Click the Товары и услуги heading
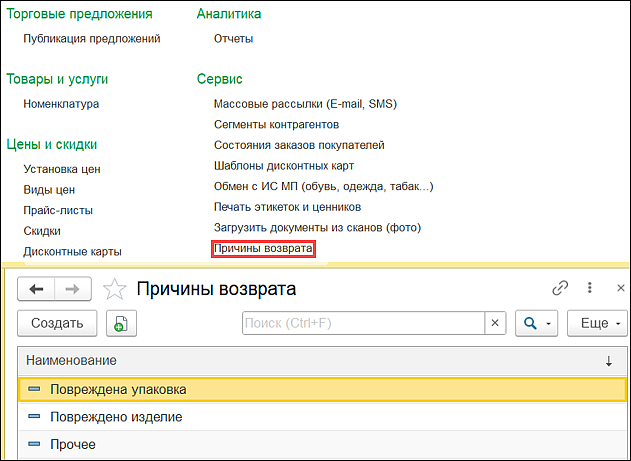 click(x=57, y=79)
